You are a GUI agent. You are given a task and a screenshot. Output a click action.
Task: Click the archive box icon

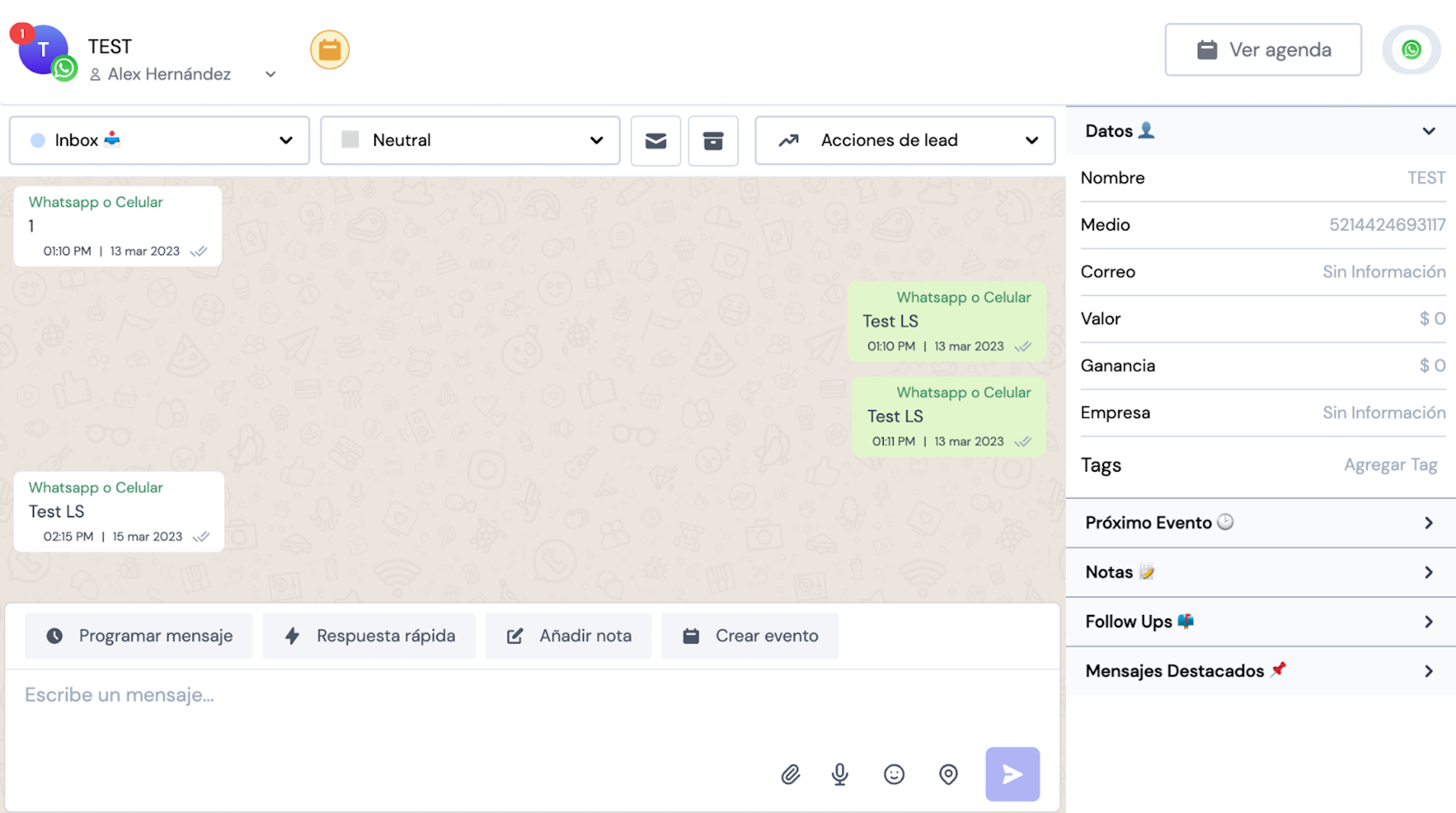coord(713,141)
